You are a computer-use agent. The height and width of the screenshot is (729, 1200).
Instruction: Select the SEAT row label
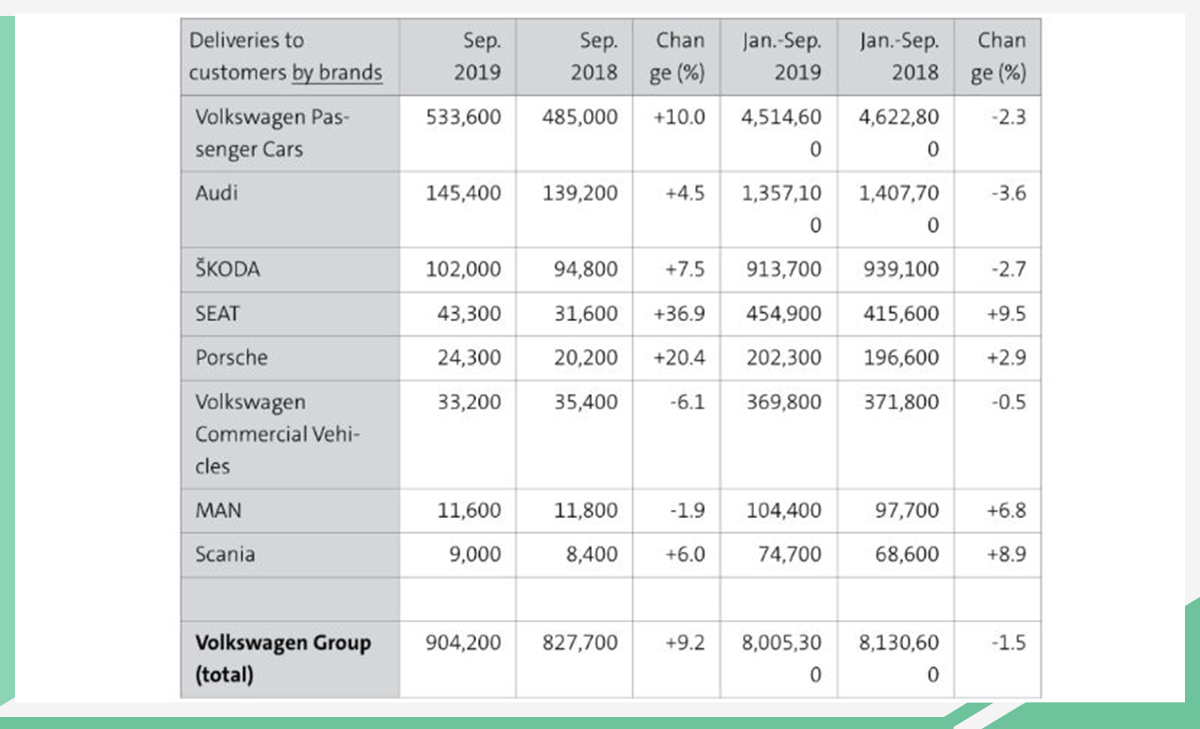217,313
